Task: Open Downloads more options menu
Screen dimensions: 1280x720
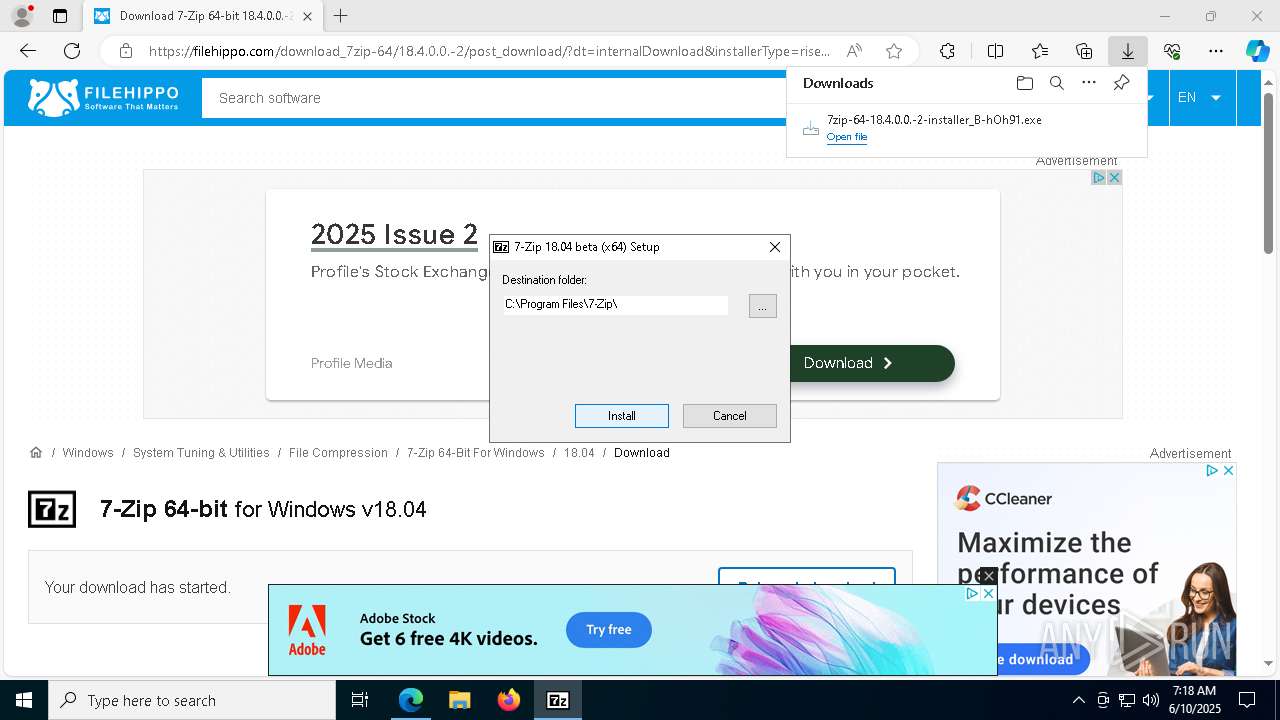Action: (x=1089, y=83)
